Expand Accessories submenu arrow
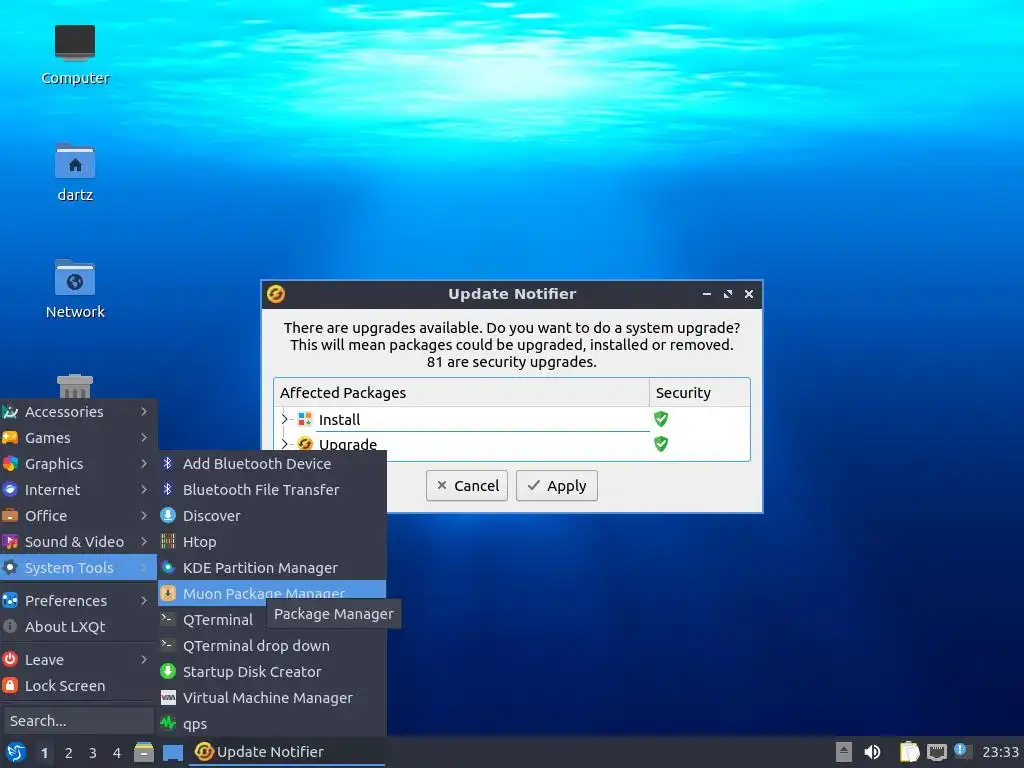The image size is (1024, 768). pos(144,411)
